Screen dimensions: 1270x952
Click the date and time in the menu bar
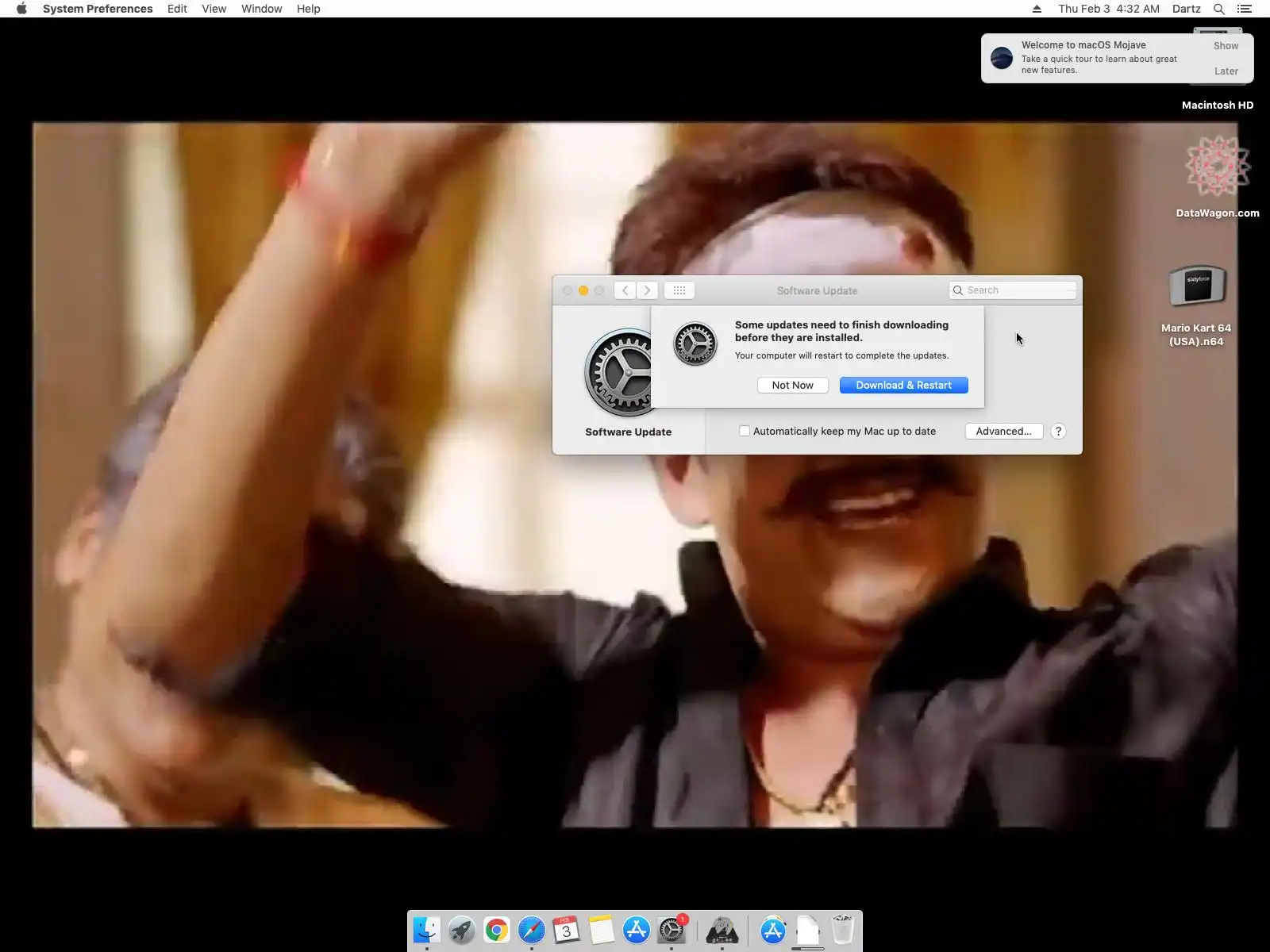coord(1109,9)
